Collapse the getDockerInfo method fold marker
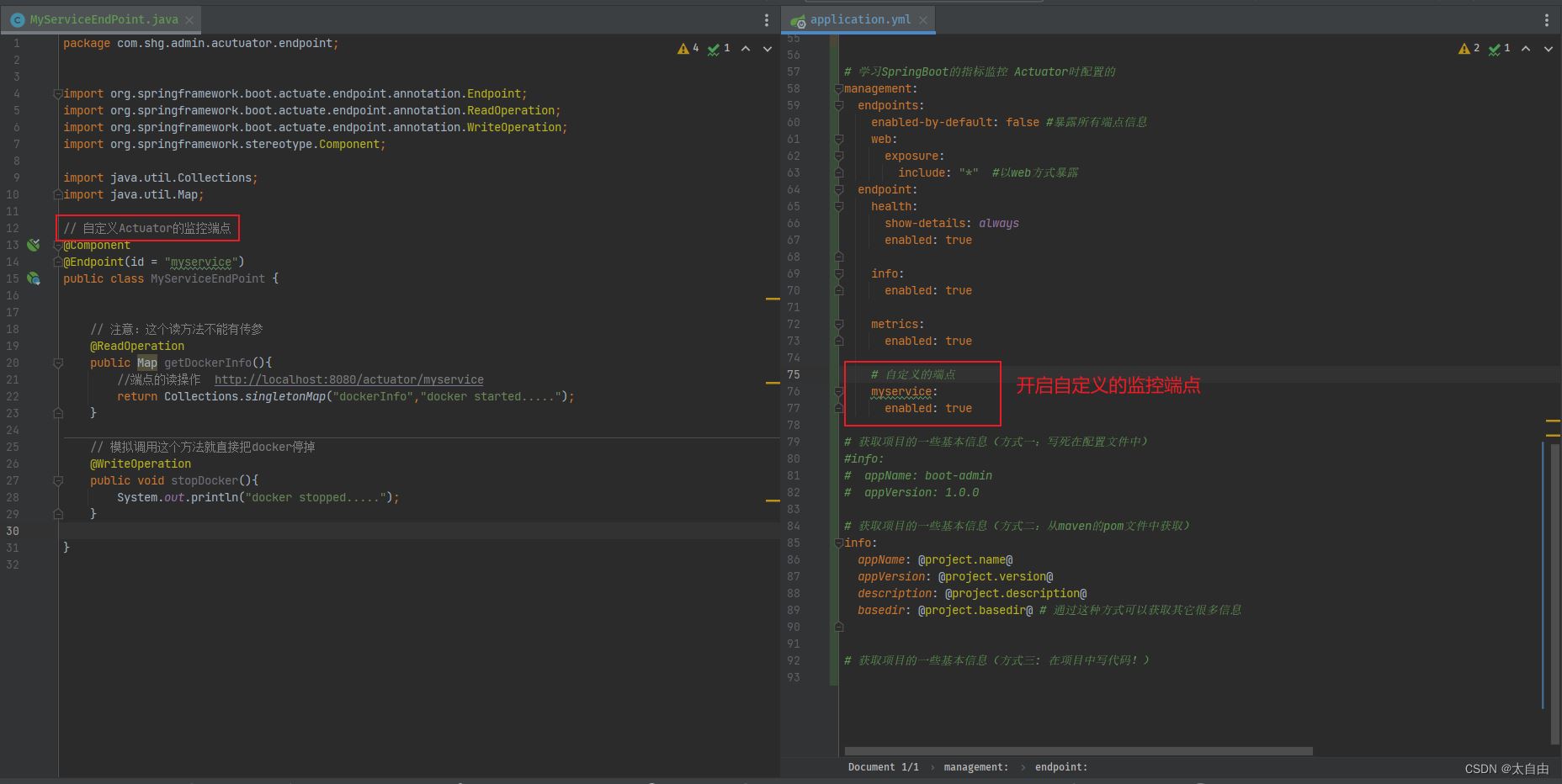Screen dimensions: 1562x784 58,363
